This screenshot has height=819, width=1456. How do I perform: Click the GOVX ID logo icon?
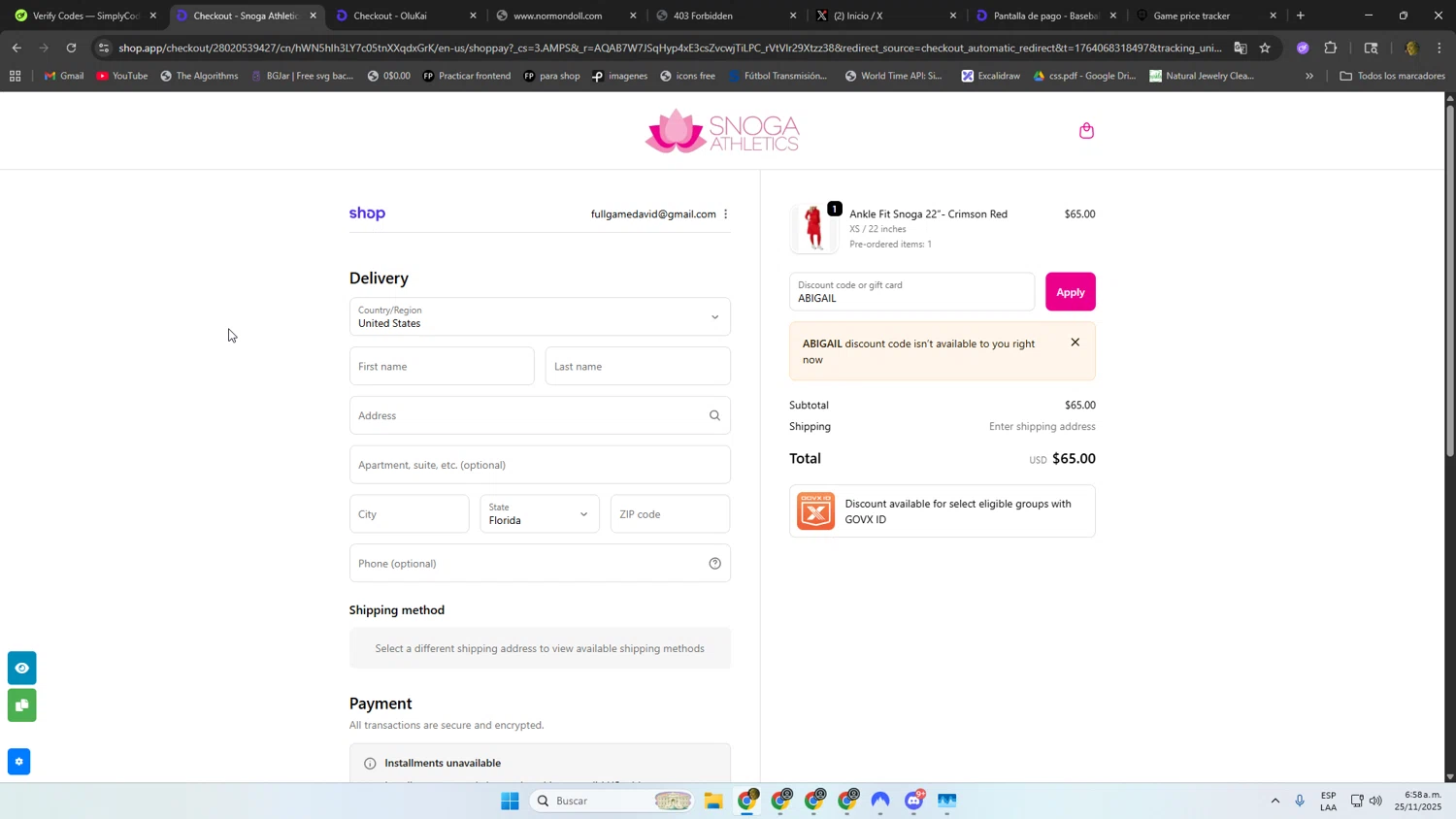pyautogui.click(x=815, y=511)
